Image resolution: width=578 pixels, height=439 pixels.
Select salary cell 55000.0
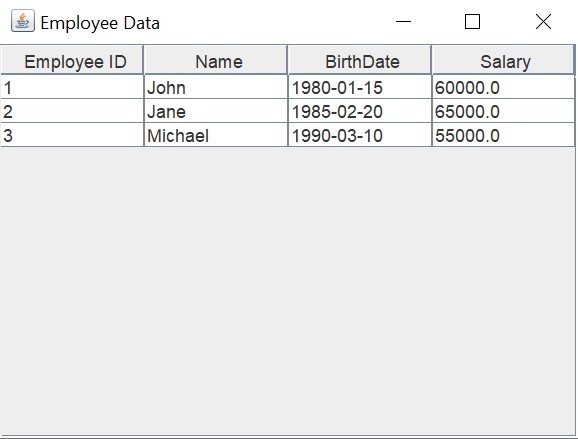(x=503, y=135)
